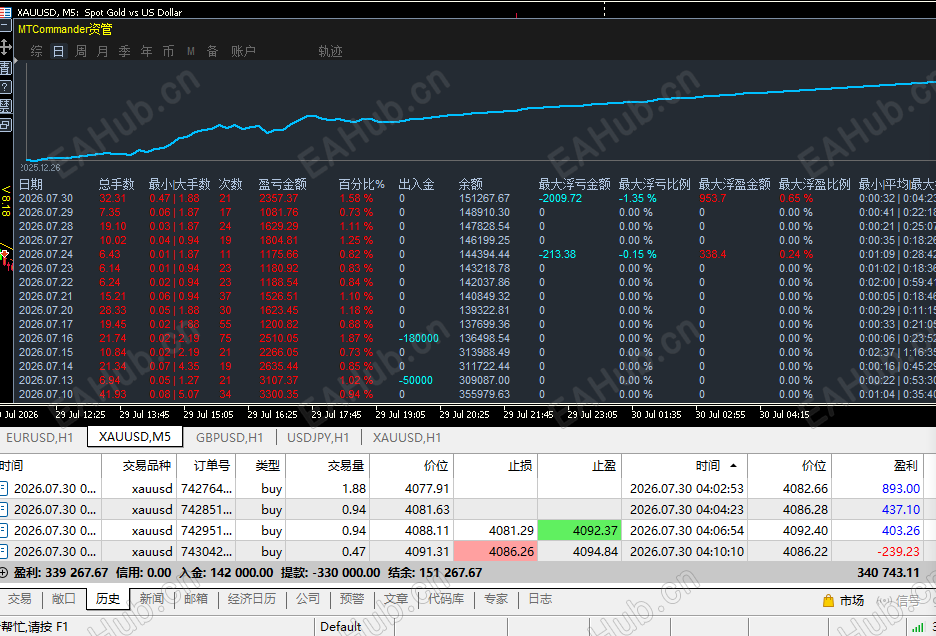Open the 邮箱 mailbox terminal tab

(196, 599)
